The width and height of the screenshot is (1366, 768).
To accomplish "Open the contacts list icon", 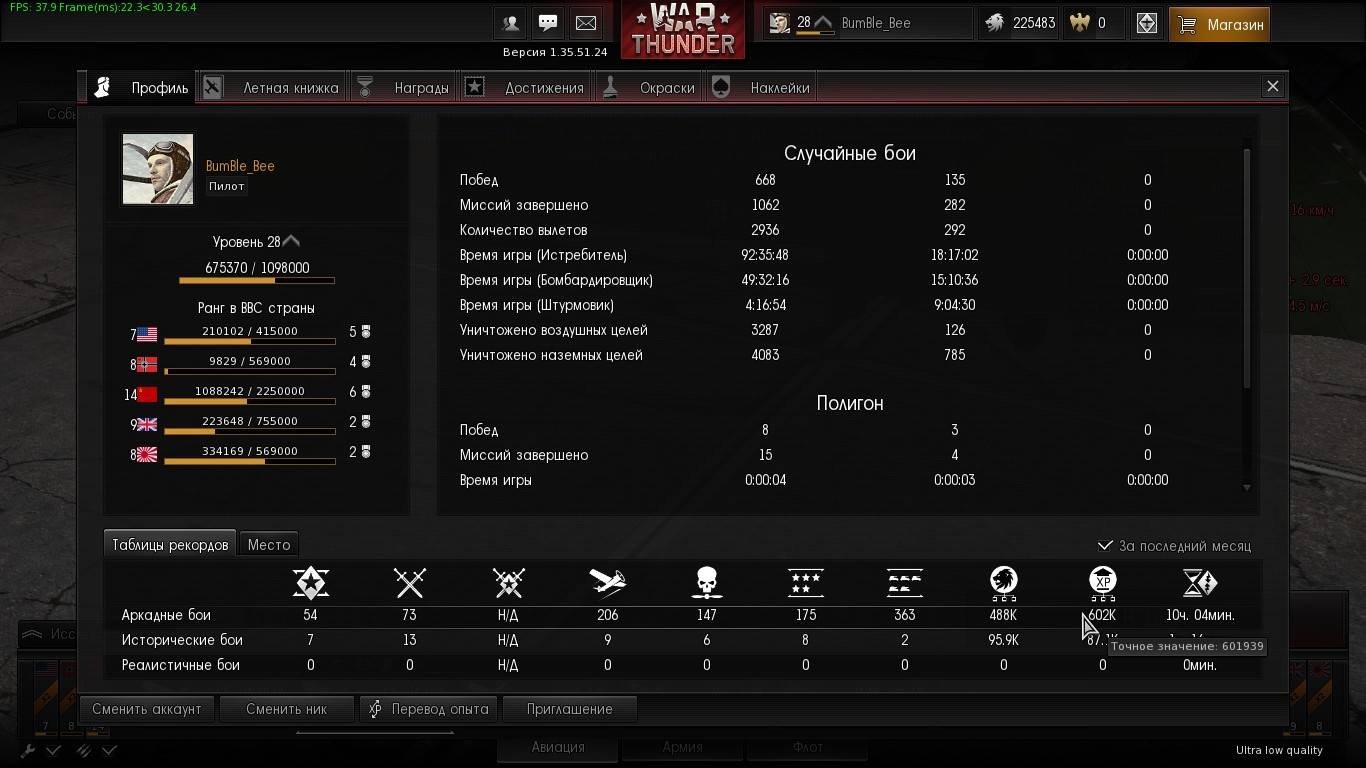I will 511,23.
